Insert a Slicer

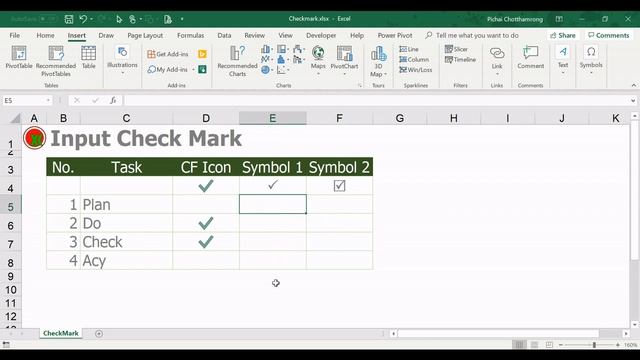click(456, 49)
